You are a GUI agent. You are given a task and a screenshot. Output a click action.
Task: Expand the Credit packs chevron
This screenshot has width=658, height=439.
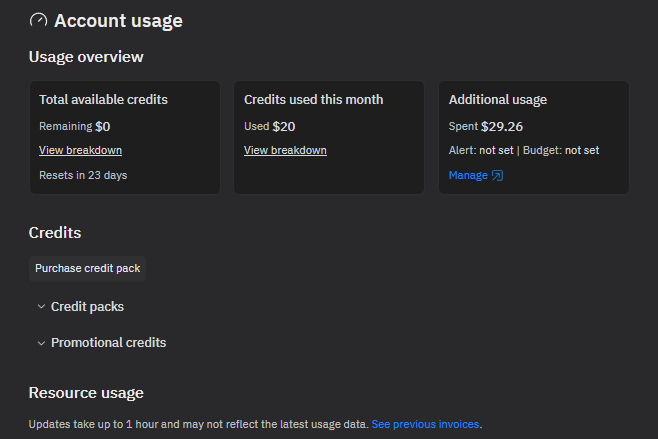[x=41, y=307]
